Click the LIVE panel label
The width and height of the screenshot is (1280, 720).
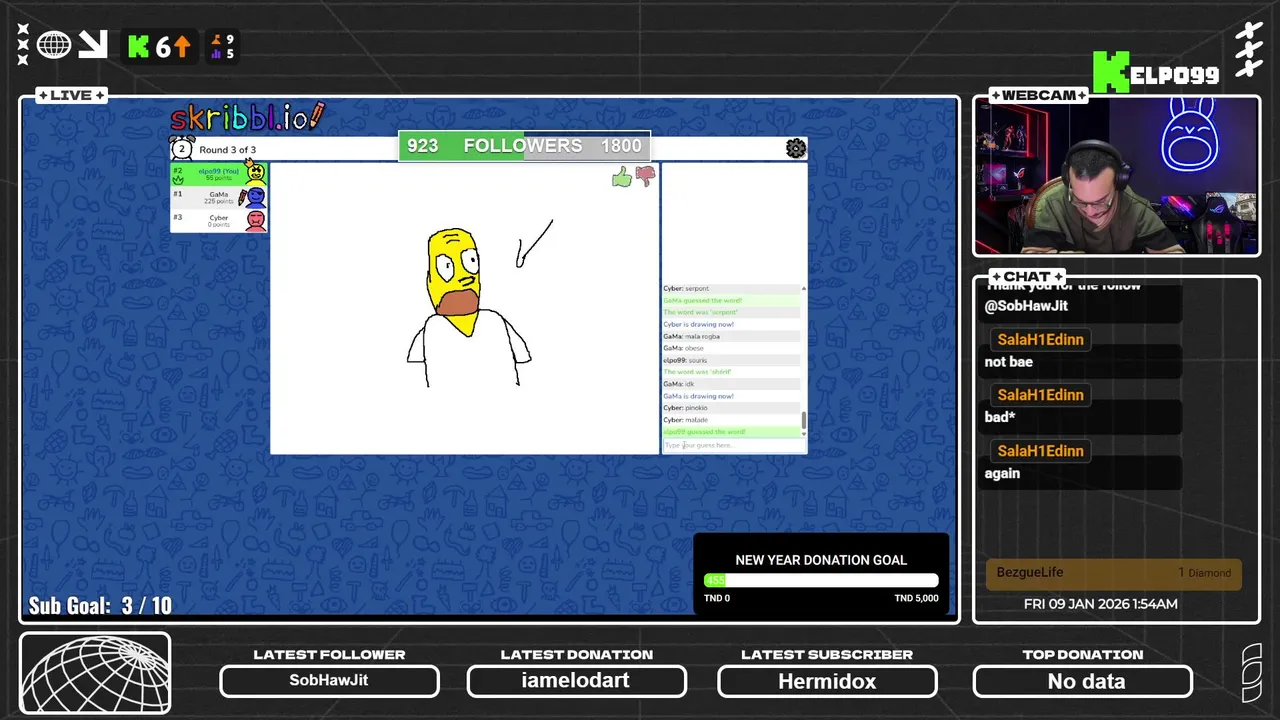pyautogui.click(x=71, y=95)
